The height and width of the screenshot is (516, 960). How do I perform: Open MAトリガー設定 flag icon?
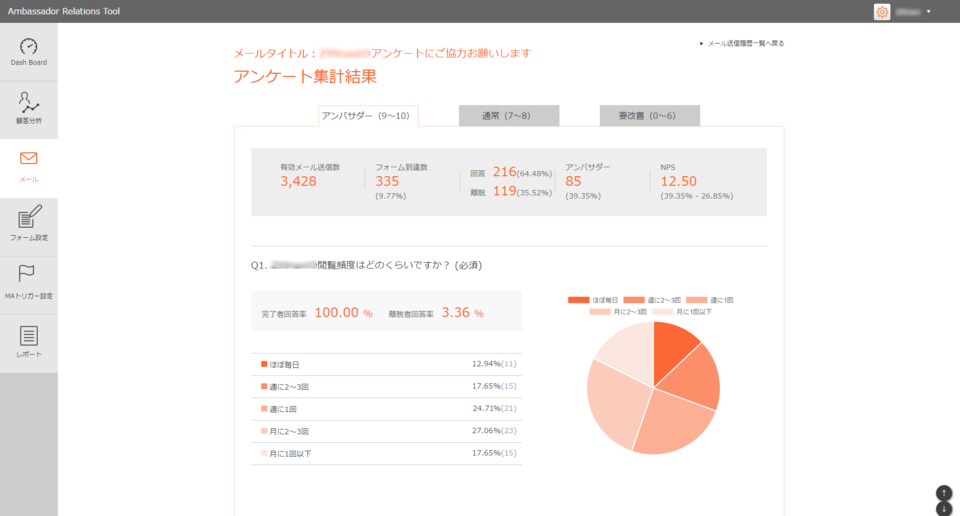(x=28, y=275)
